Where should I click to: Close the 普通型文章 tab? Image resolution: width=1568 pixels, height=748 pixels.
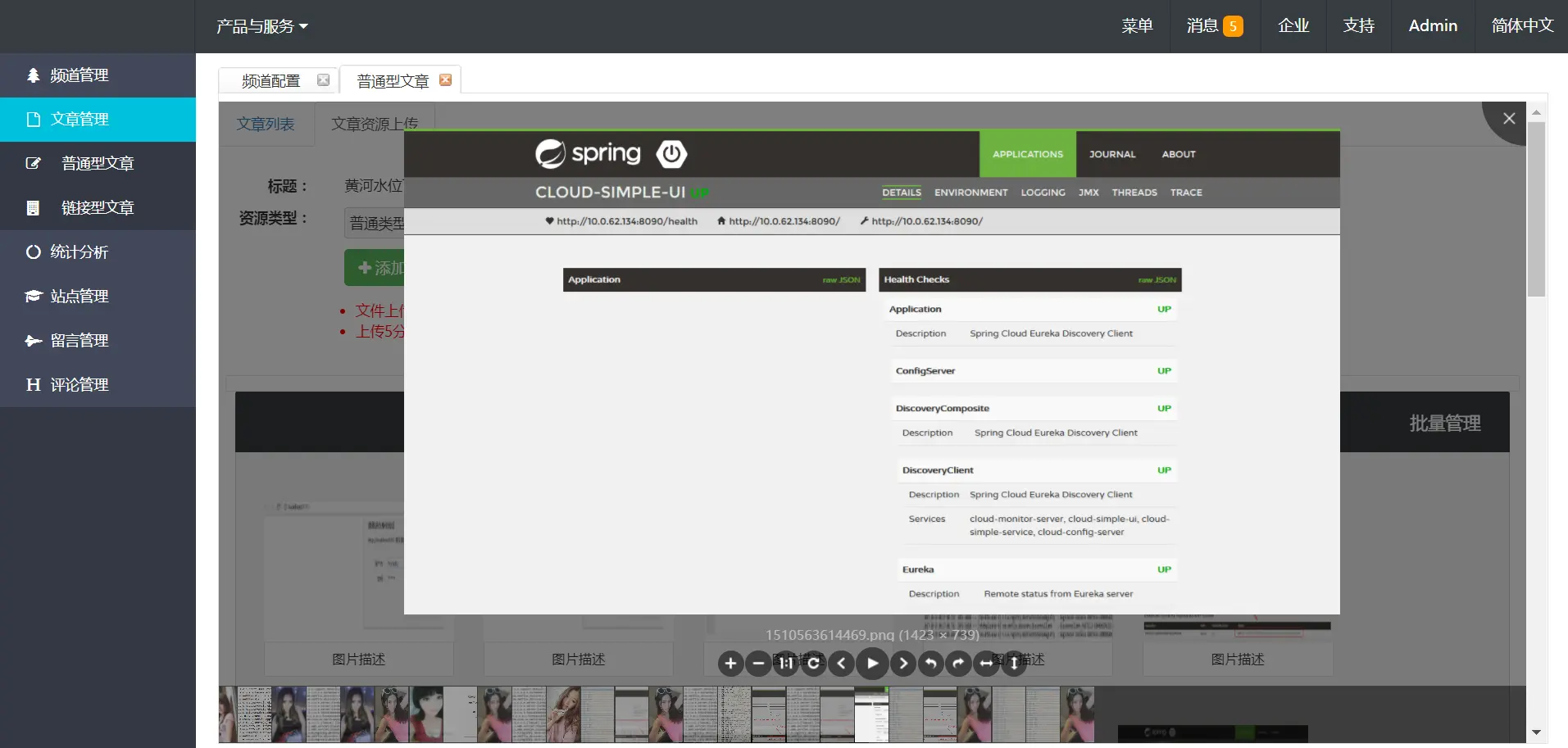pos(445,80)
